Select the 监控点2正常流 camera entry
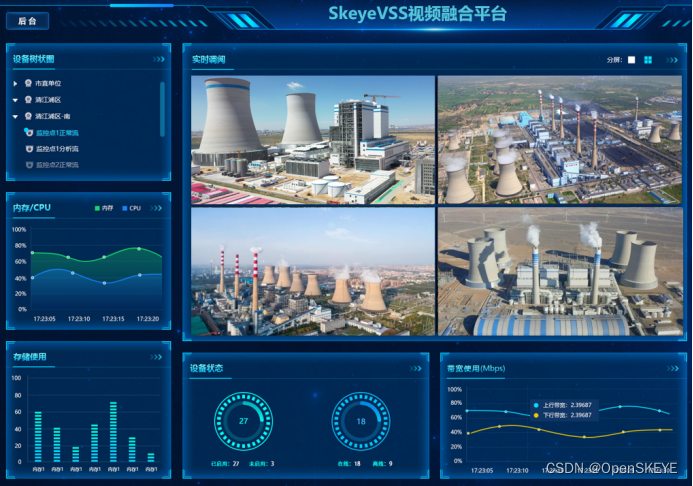The width and height of the screenshot is (693, 486). point(57,165)
